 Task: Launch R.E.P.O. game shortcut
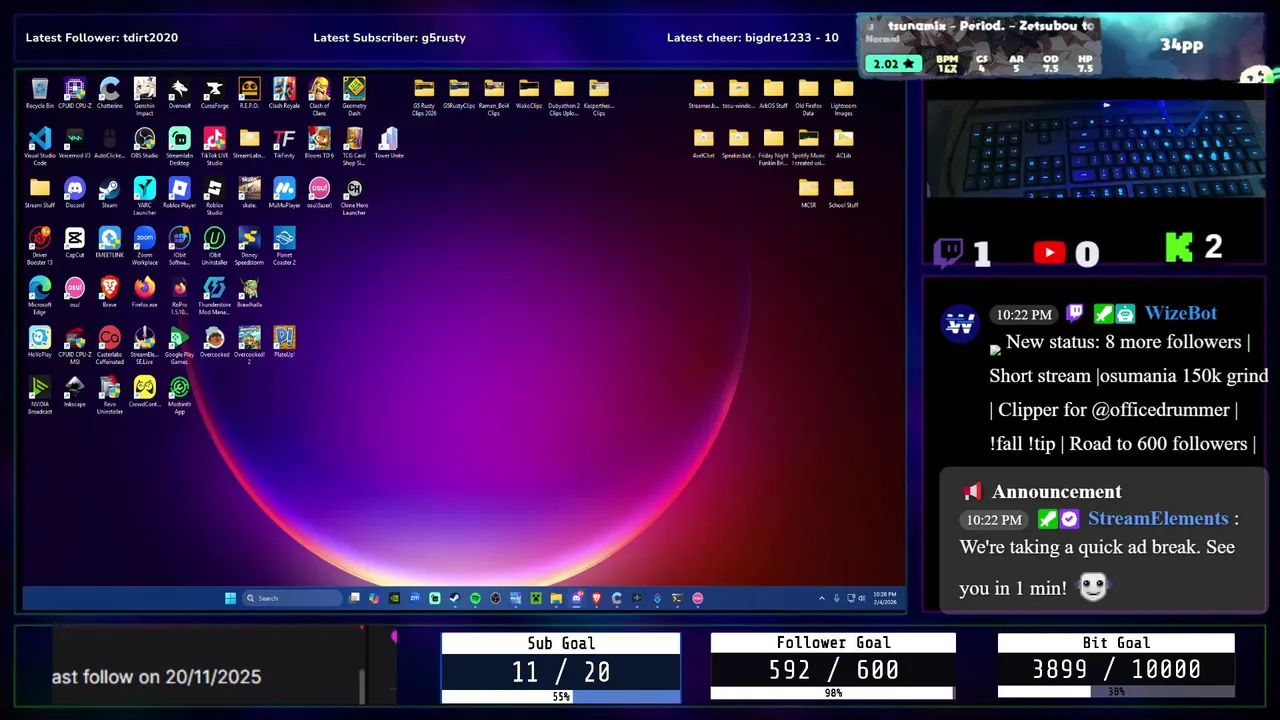[x=249, y=92]
